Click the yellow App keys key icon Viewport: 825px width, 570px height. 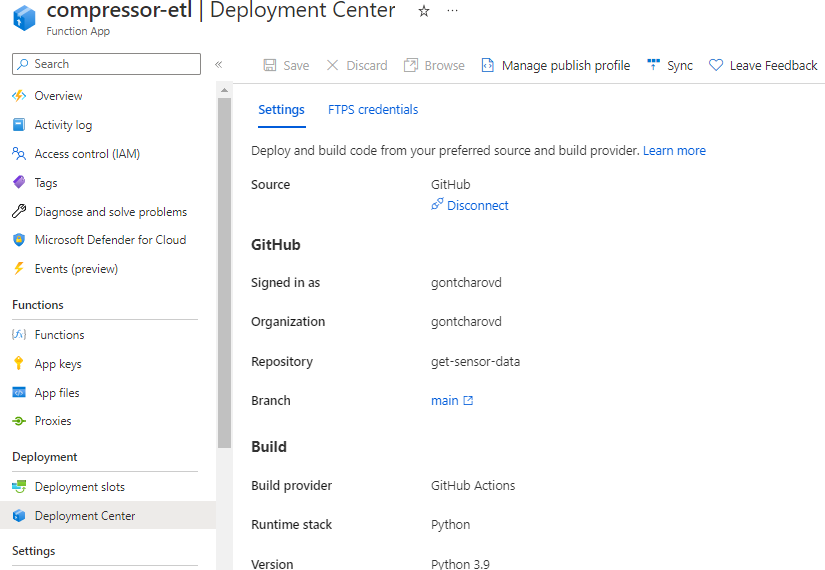pos(19,363)
